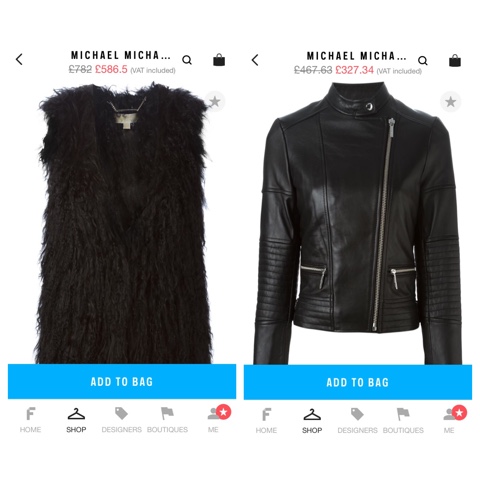Tap the black leather jacket product image
Viewport: 480px width, 480px height.
358,223
